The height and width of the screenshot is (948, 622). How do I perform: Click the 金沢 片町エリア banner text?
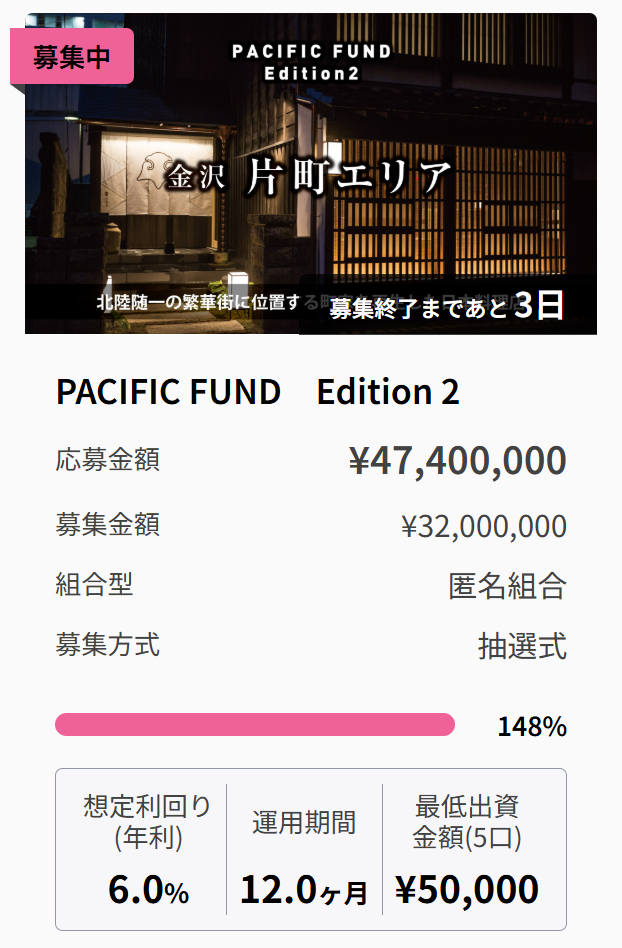(309, 177)
